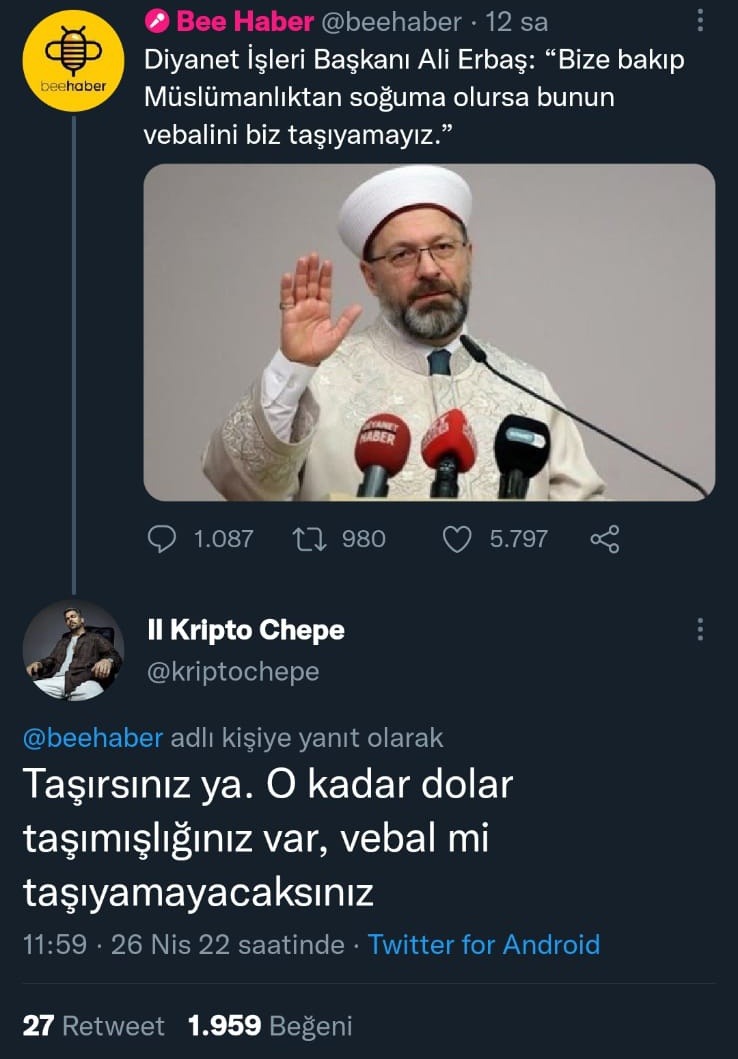Click the @beehaber mention in the reply
738x1059 pixels.
click(92, 738)
